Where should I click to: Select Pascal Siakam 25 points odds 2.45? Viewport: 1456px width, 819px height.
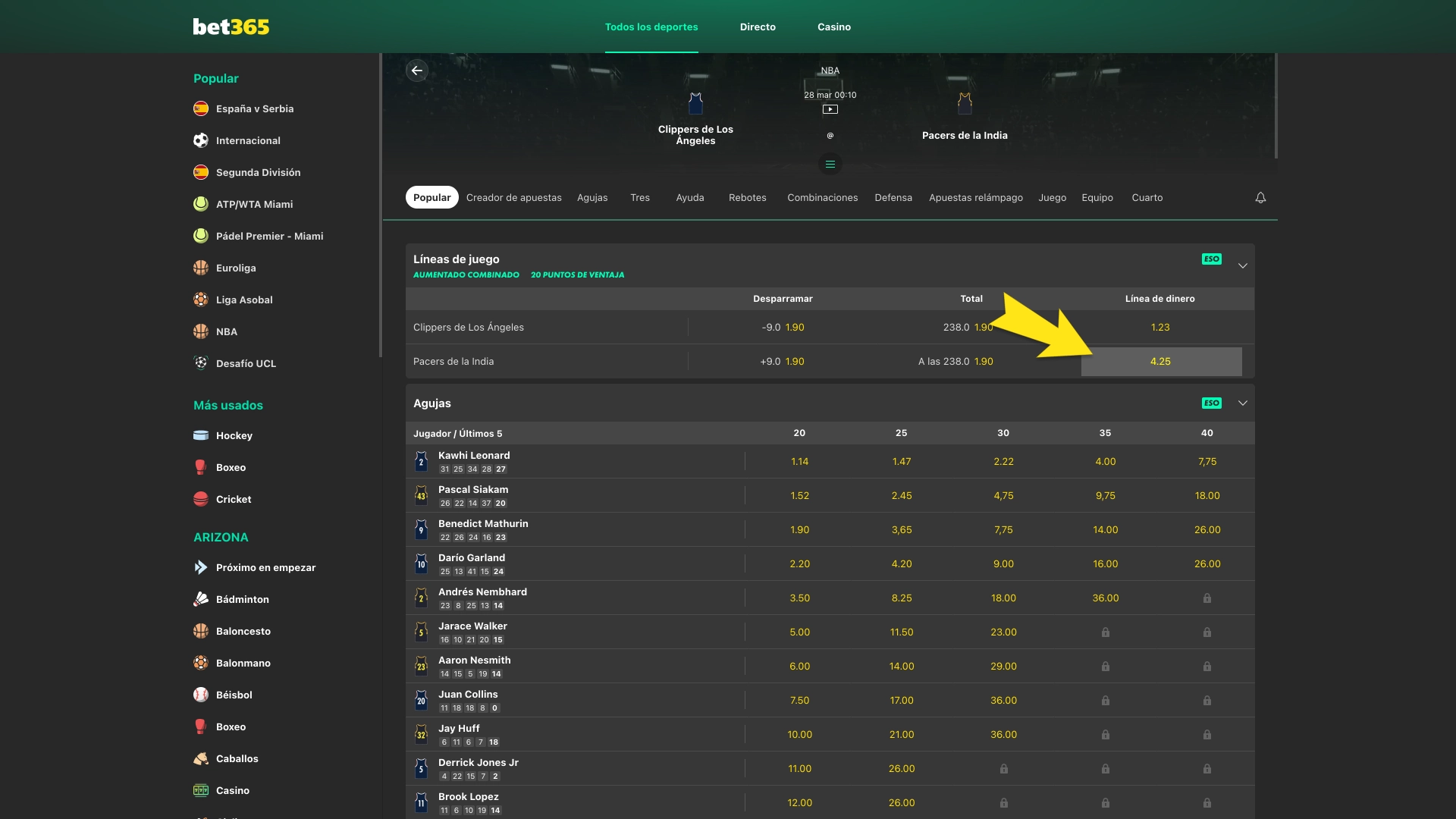coord(902,495)
